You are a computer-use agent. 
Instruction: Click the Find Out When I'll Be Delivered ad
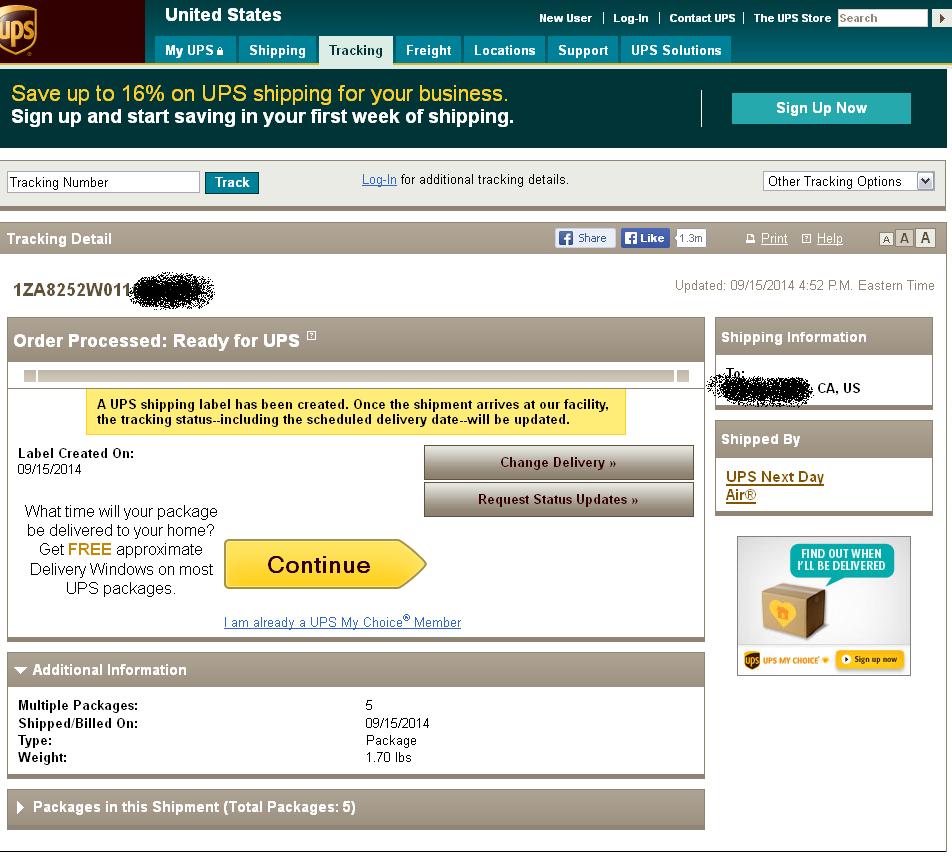click(x=824, y=606)
